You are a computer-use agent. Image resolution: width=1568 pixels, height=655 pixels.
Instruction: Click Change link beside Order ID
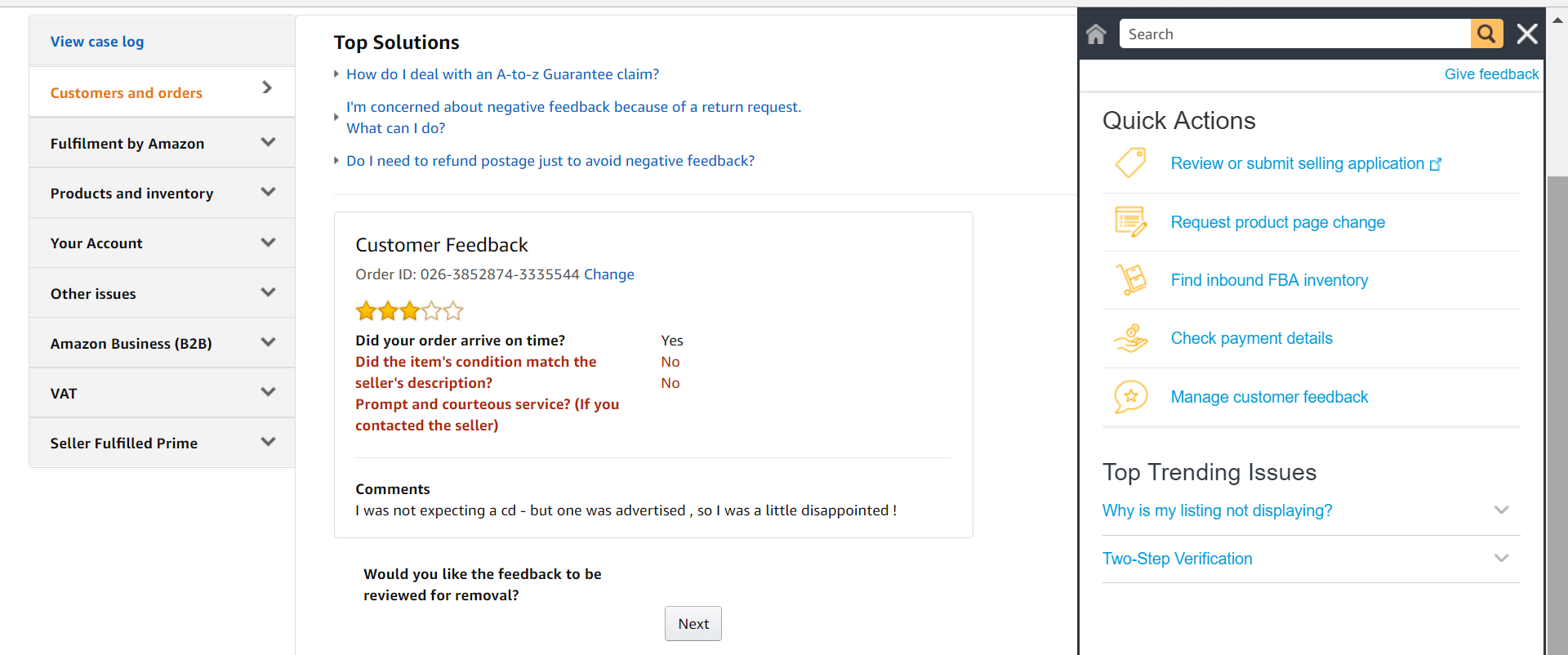(x=608, y=274)
